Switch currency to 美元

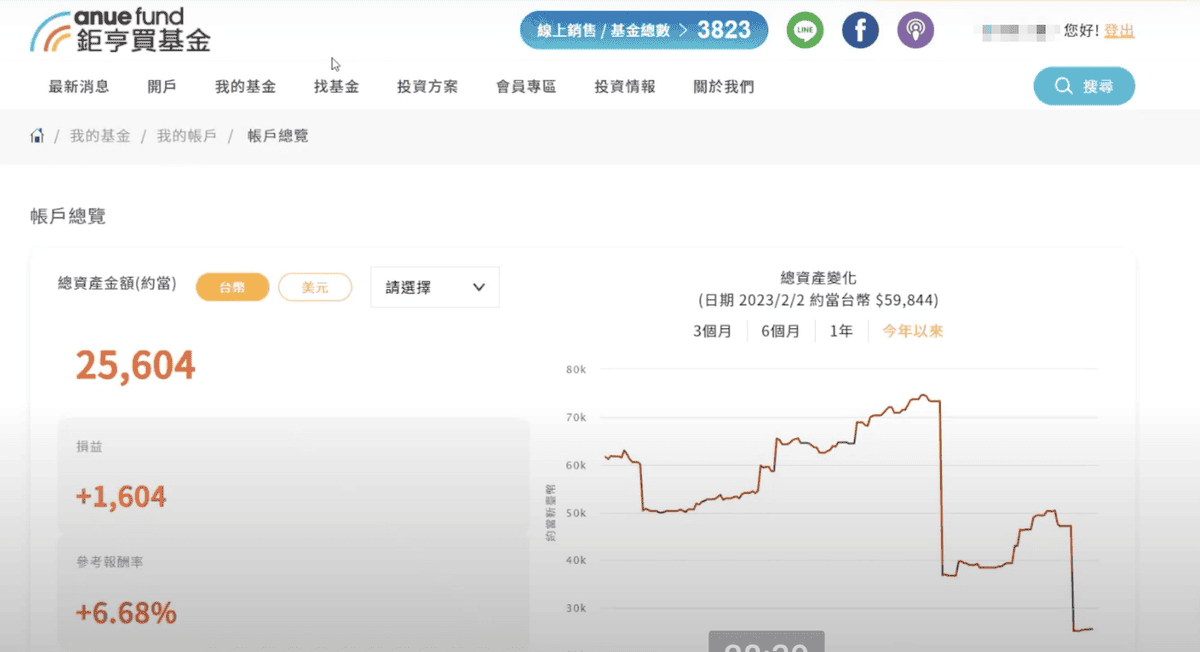pos(315,288)
